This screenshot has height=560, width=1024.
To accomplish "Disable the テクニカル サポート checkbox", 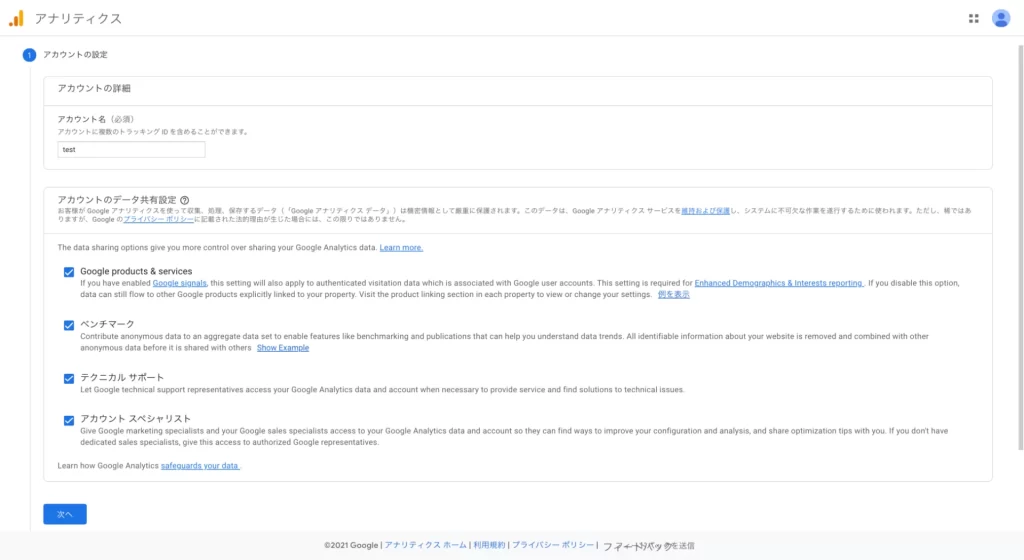I will [x=69, y=378].
